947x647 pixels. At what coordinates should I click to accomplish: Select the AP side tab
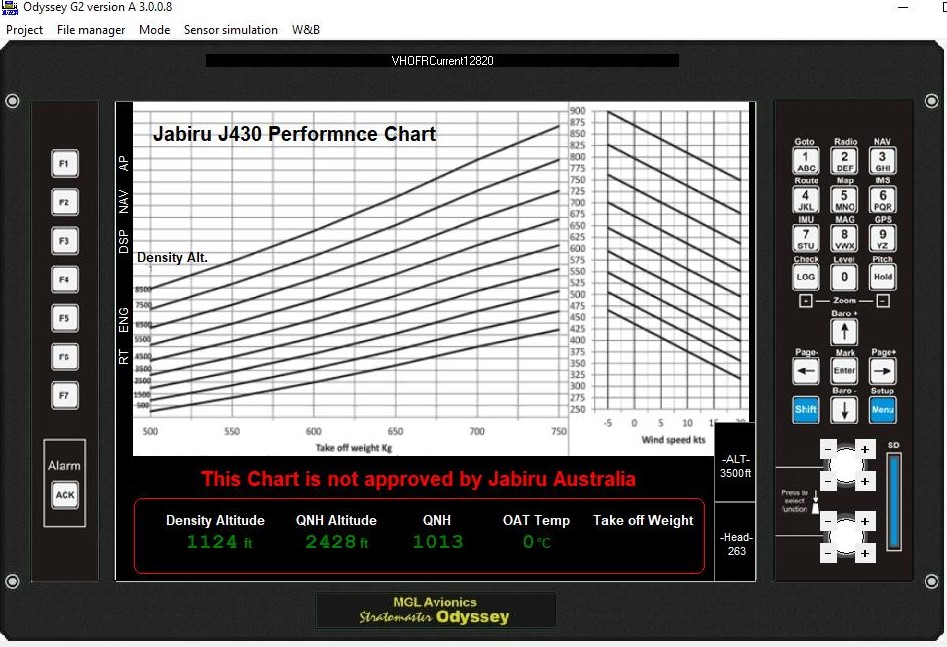[124, 163]
